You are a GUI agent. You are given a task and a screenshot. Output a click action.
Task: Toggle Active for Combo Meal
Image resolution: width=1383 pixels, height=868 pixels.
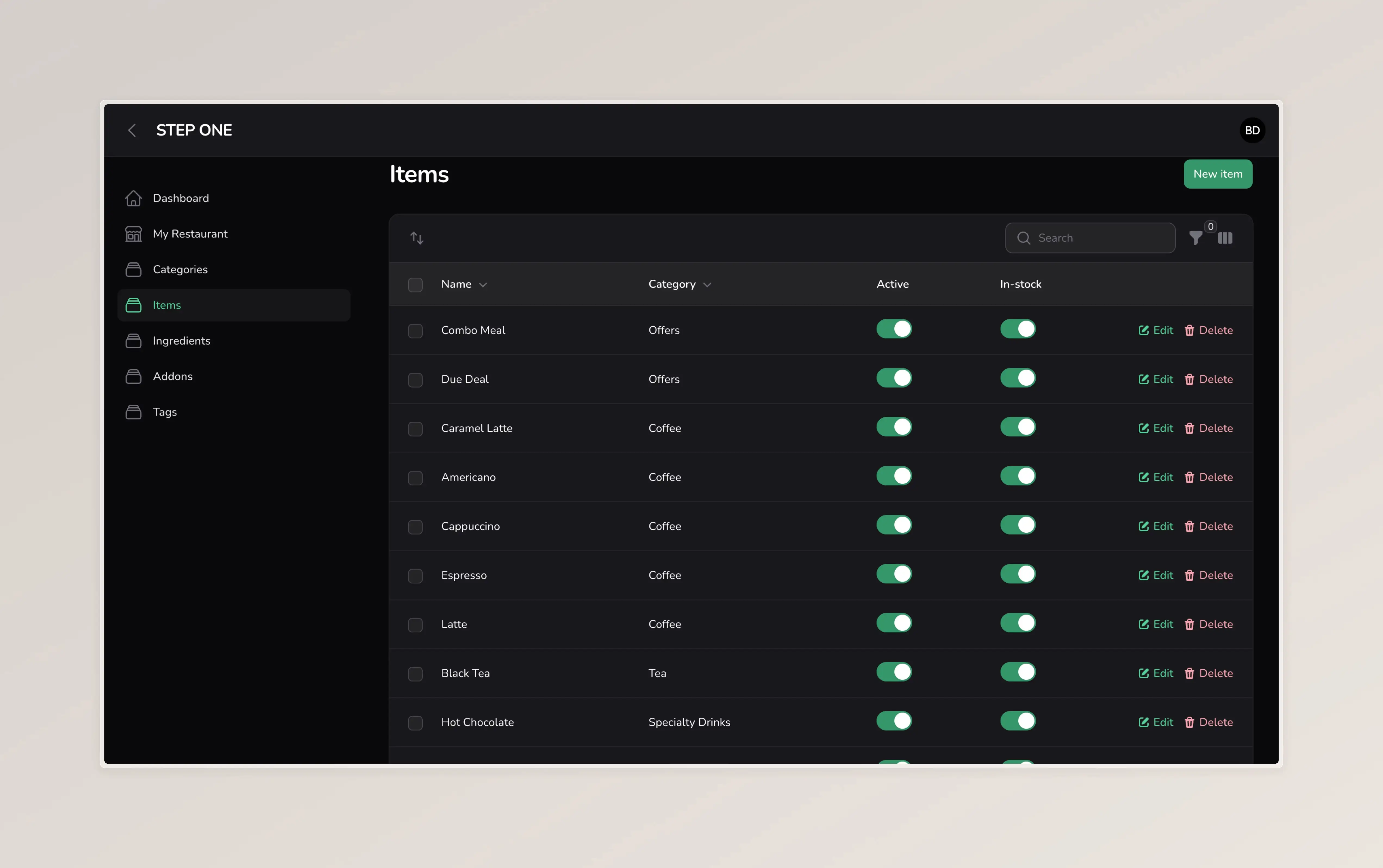click(894, 329)
